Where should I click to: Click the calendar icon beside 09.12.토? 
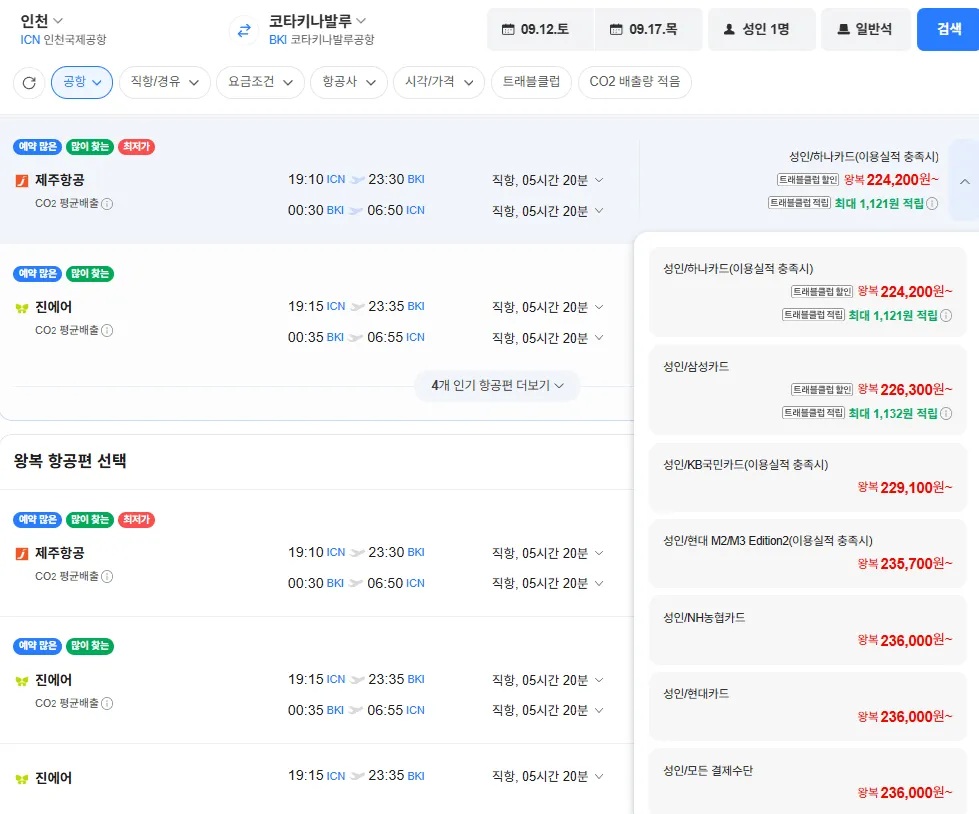[508, 29]
